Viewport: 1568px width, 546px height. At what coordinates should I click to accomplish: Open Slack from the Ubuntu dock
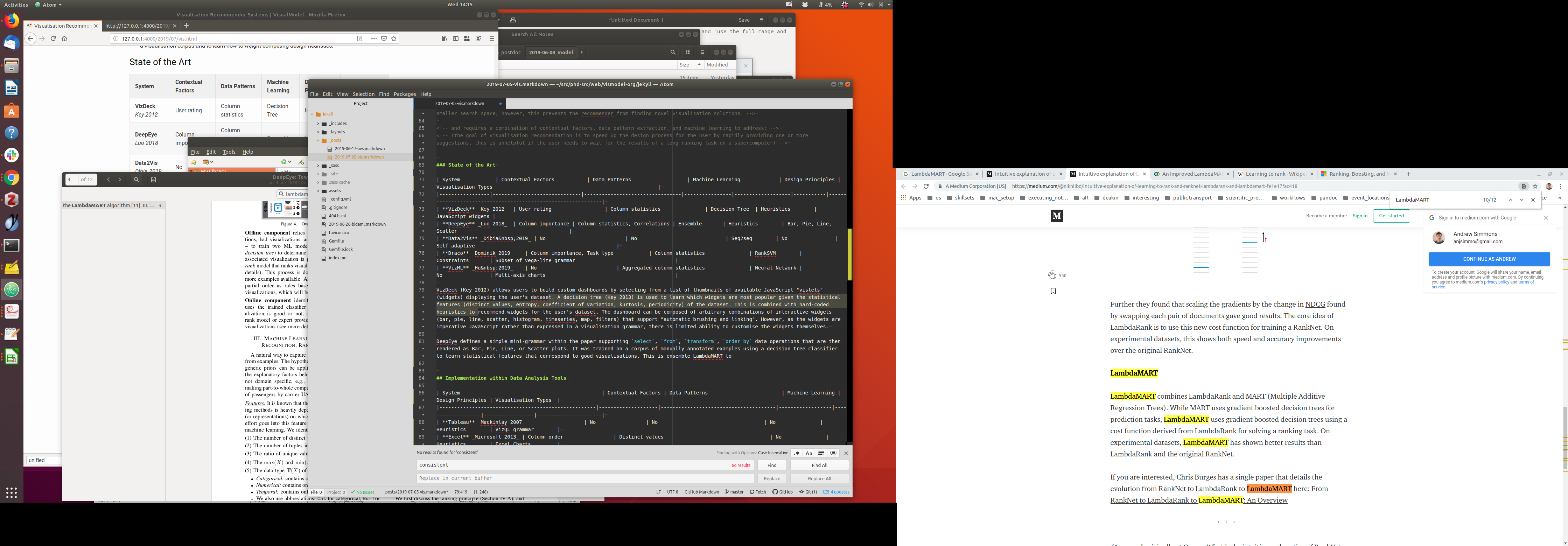(12, 155)
